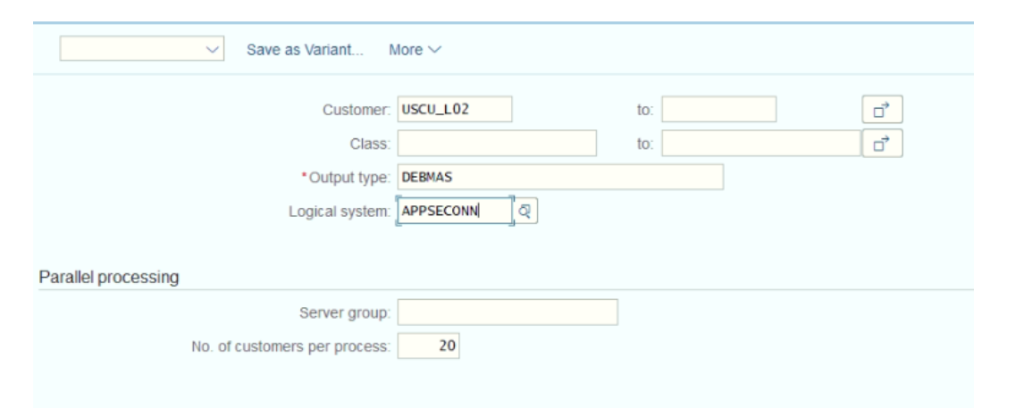Open value help search for Logical system

tap(526, 211)
